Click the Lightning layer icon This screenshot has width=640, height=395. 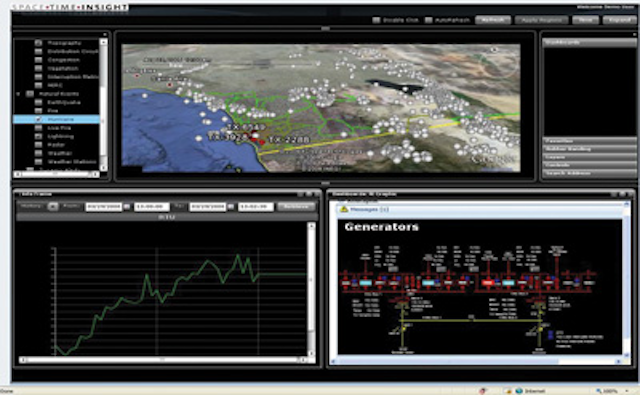(x=38, y=136)
